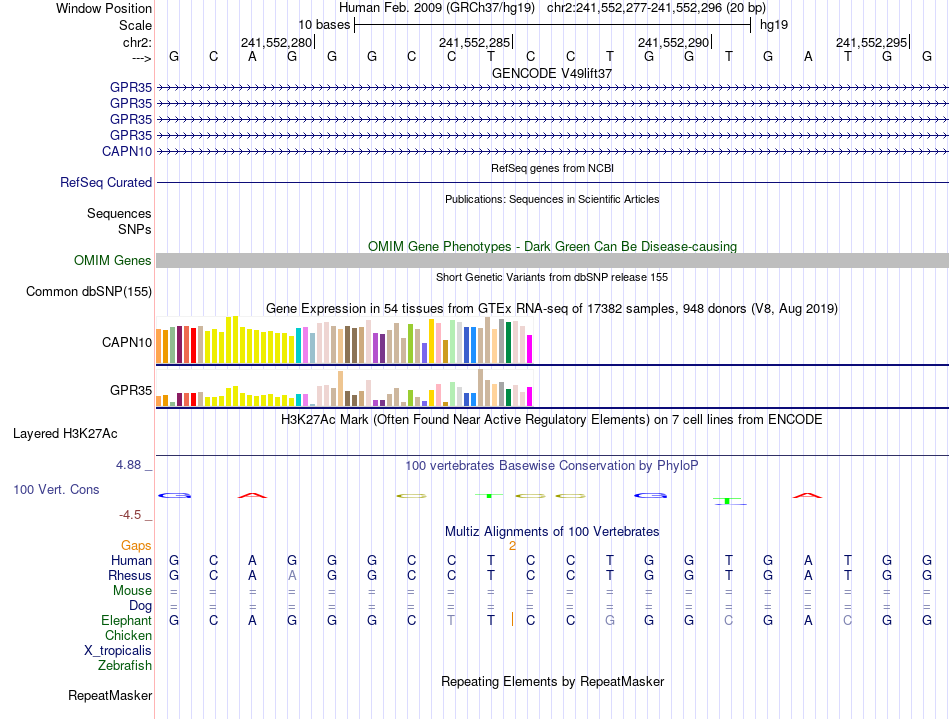Click the 'chr2:' ruler label
The image size is (950, 719).
click(x=137, y=42)
